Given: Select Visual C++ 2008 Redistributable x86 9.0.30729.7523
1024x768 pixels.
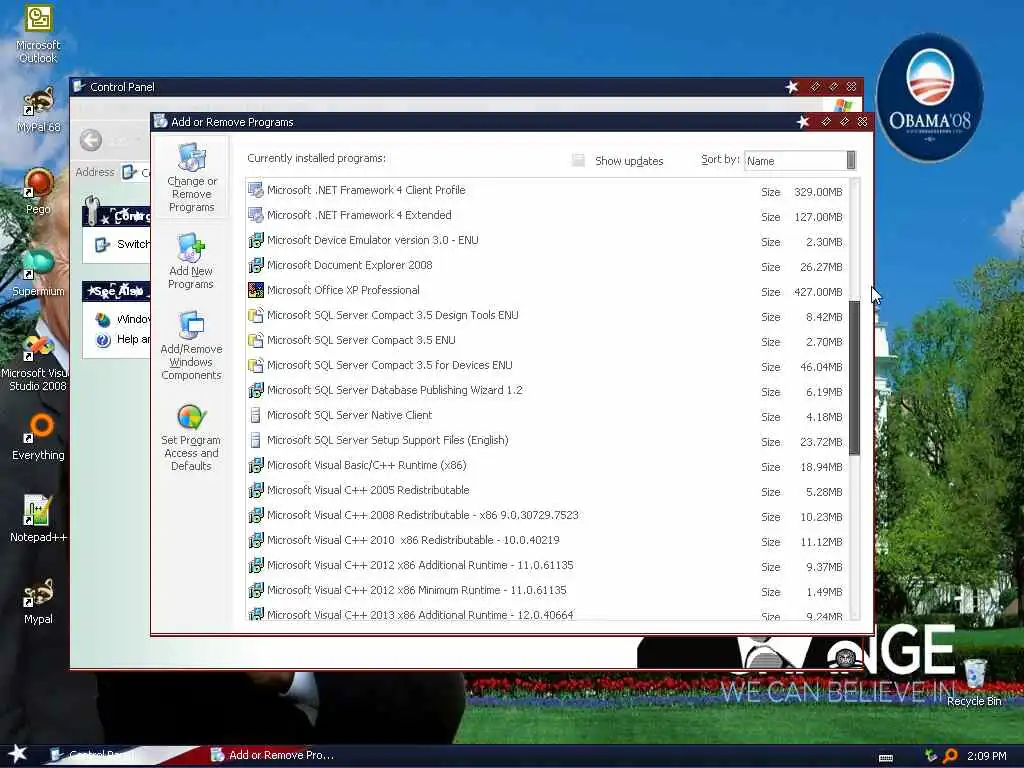Looking at the screenshot, I should (547, 516).
